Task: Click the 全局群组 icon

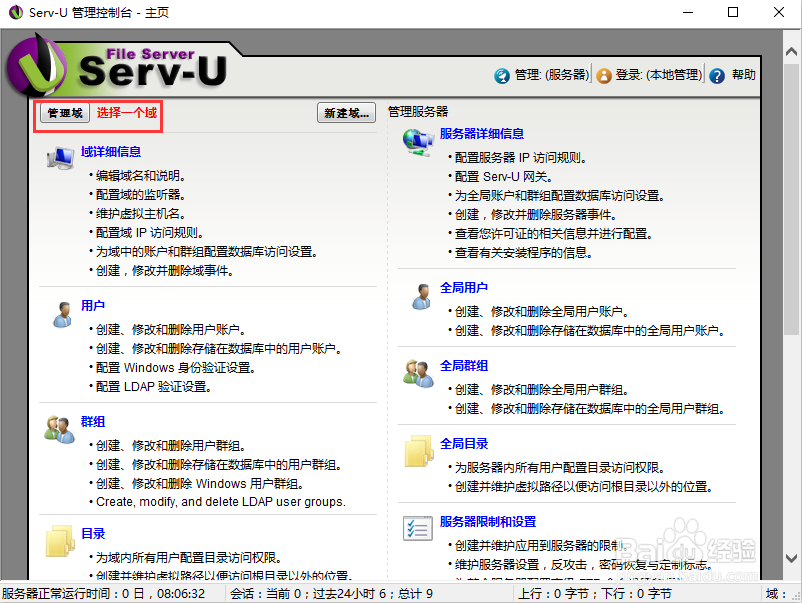Action: coord(420,371)
